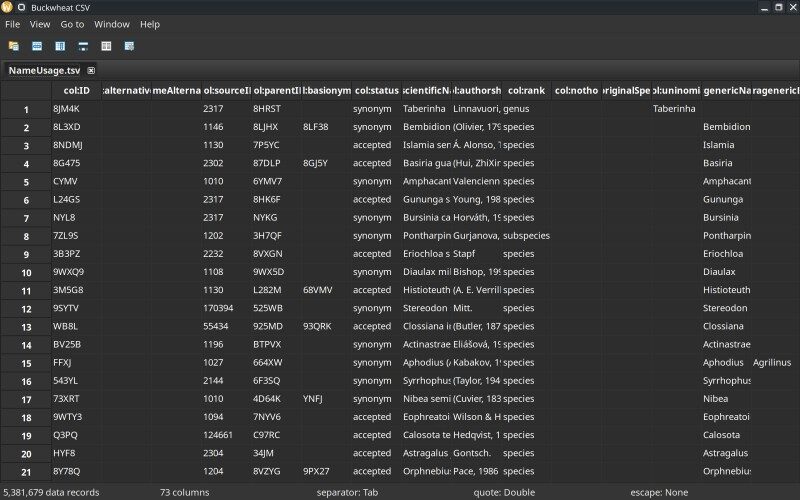The height and width of the screenshot is (500, 800).
Task: Open the View menu
Action: (40, 24)
